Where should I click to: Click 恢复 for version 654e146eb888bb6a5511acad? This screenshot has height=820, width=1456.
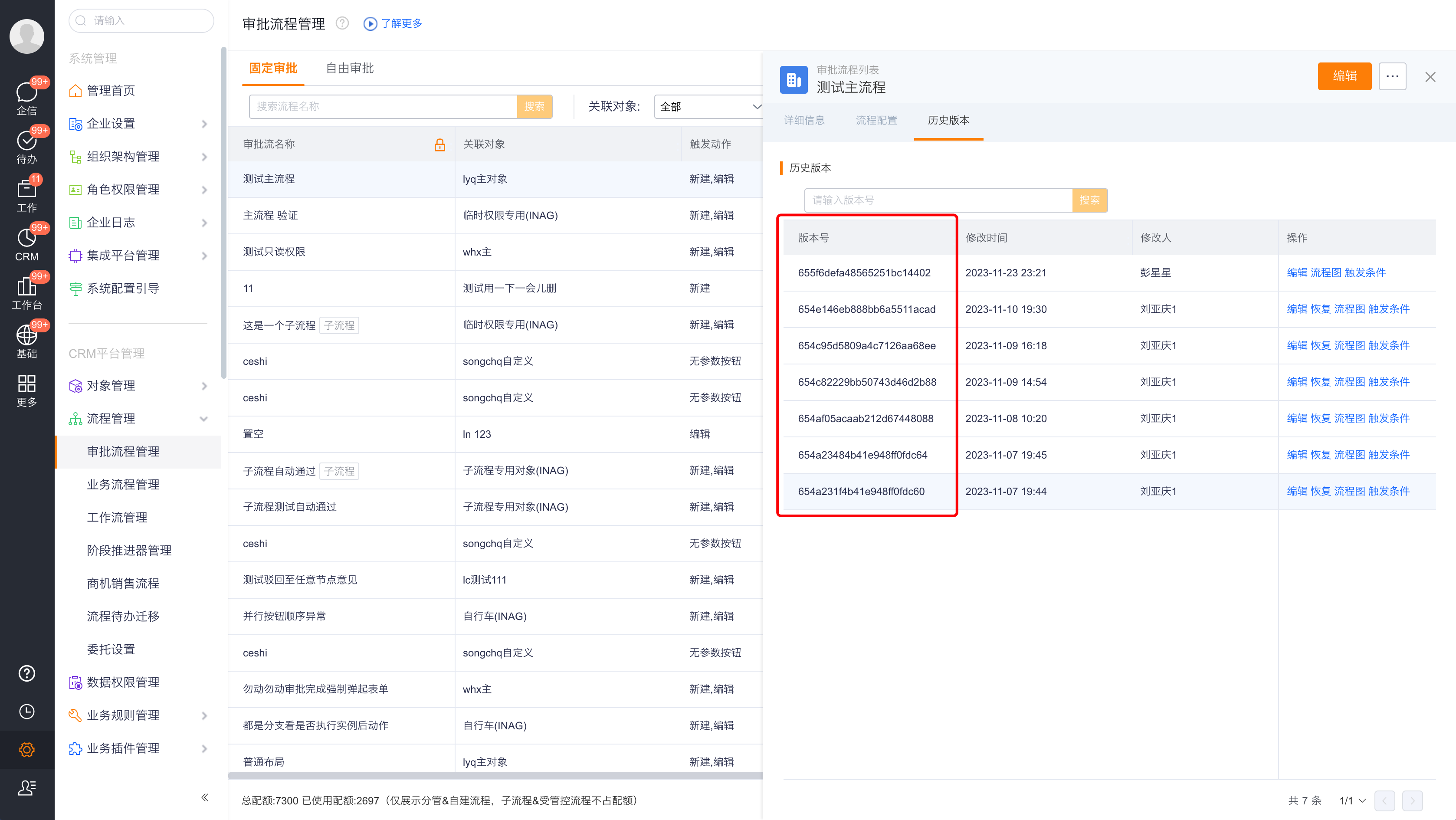coord(1320,309)
